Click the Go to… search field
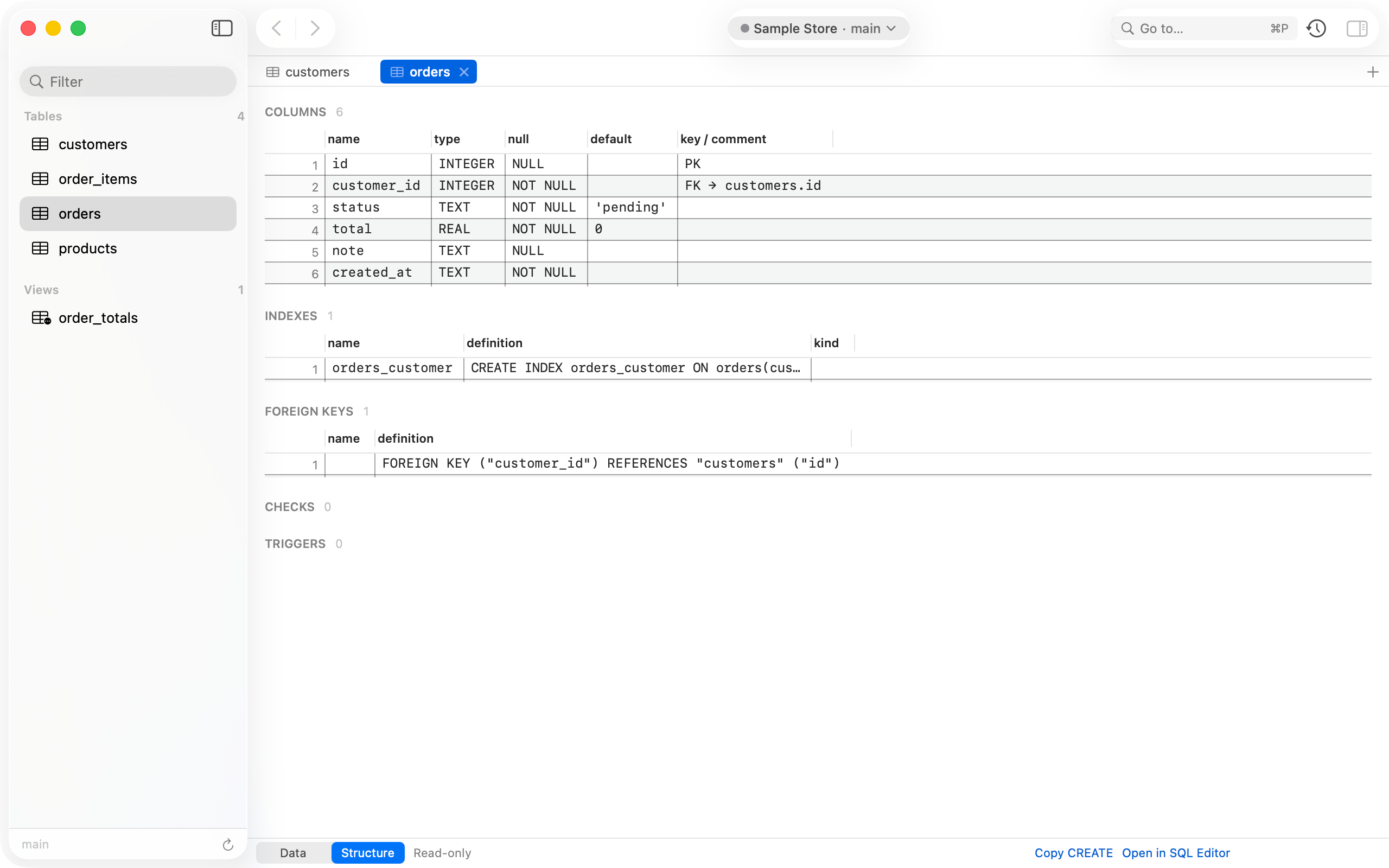This screenshot has width=1389, height=868. (x=1205, y=28)
